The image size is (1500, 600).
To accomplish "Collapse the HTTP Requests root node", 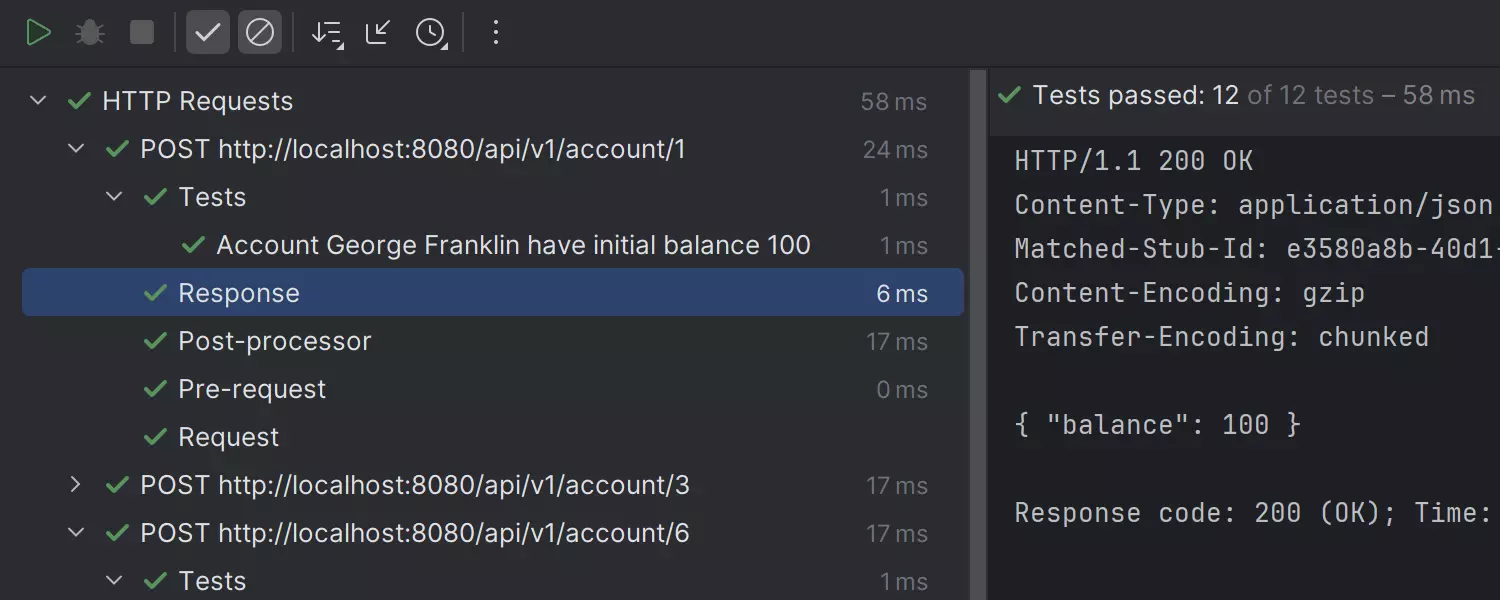I will (38, 101).
